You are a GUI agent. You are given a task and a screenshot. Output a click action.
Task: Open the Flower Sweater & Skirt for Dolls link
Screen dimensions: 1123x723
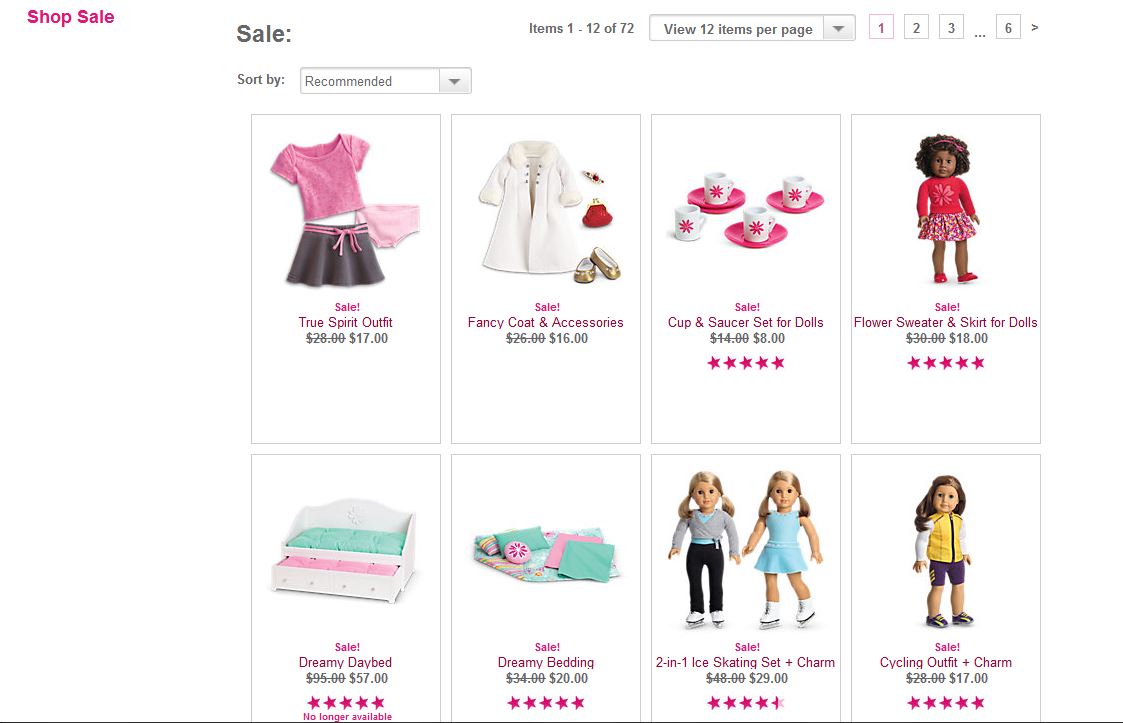tap(945, 322)
